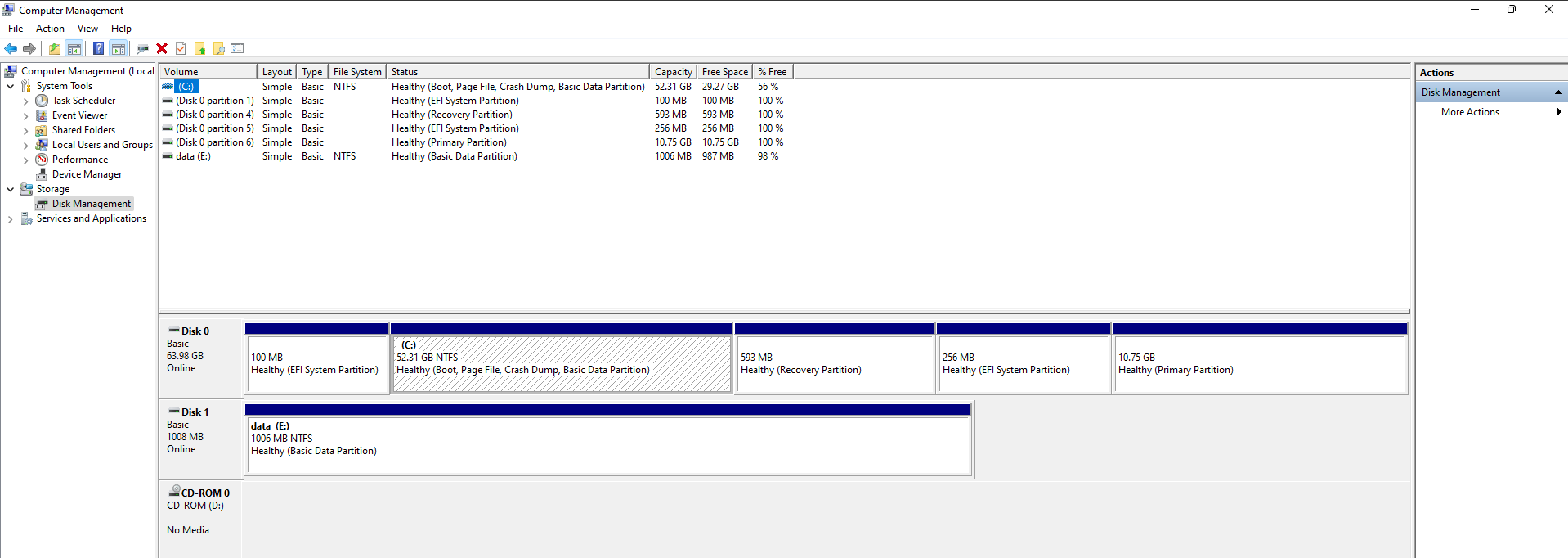Select System Tools in the tree
This screenshot has height=558, width=1568.
(x=65, y=86)
